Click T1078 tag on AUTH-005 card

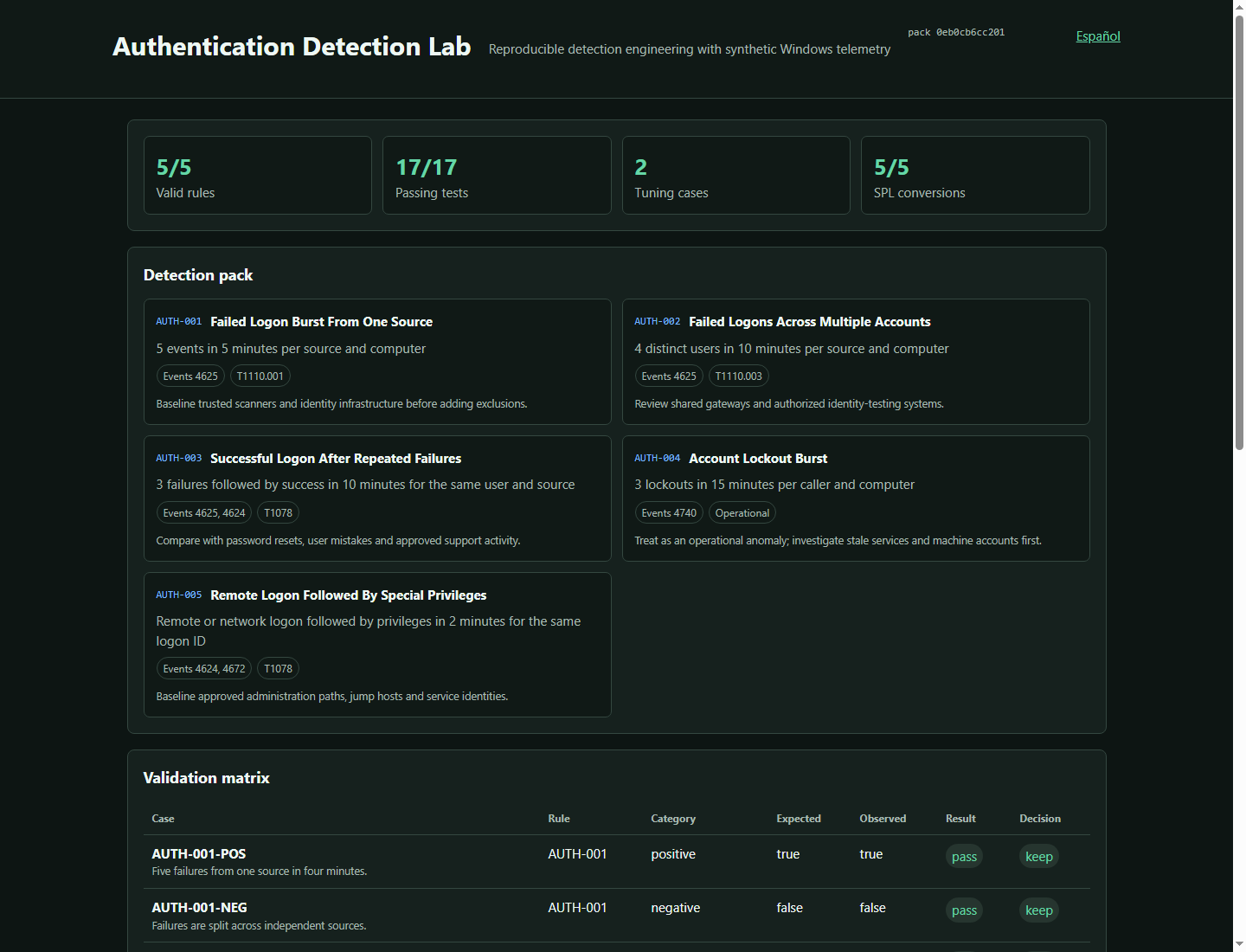tap(279, 669)
